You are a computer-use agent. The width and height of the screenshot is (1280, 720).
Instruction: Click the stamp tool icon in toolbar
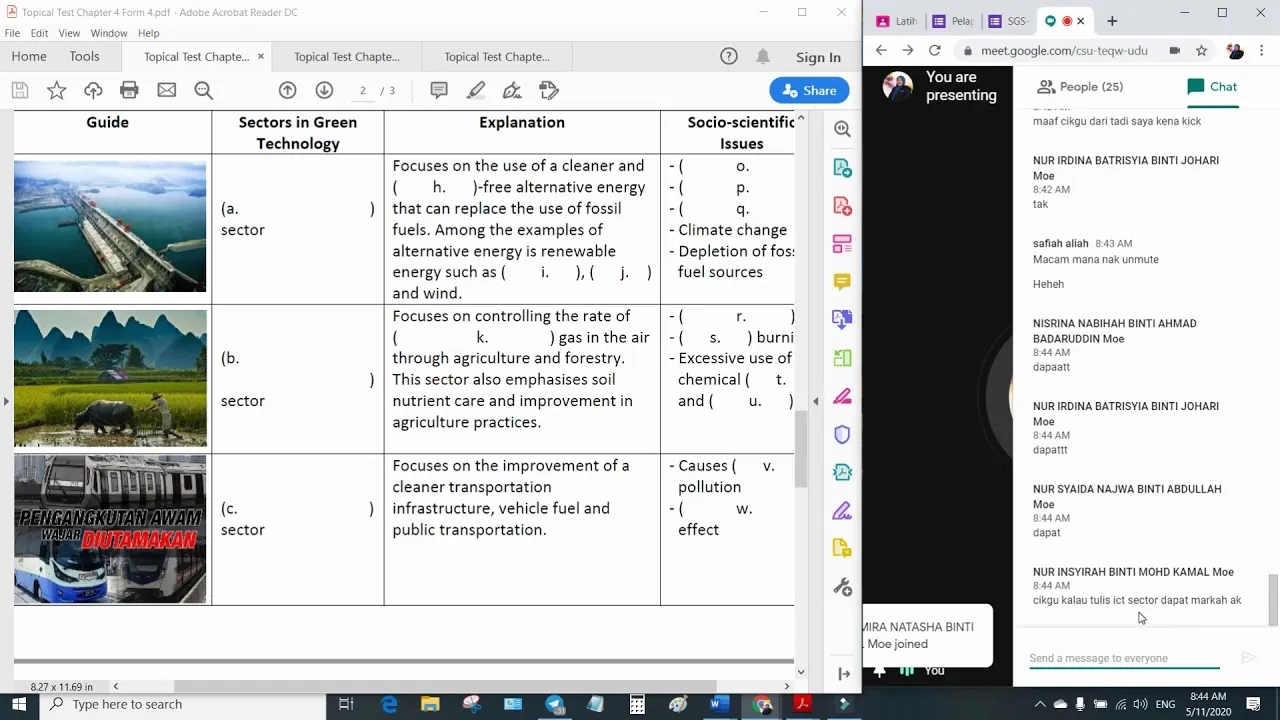(549, 90)
